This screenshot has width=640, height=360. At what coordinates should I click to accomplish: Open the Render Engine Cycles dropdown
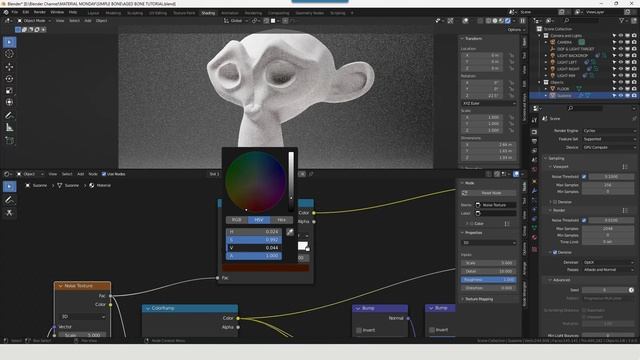click(x=608, y=131)
